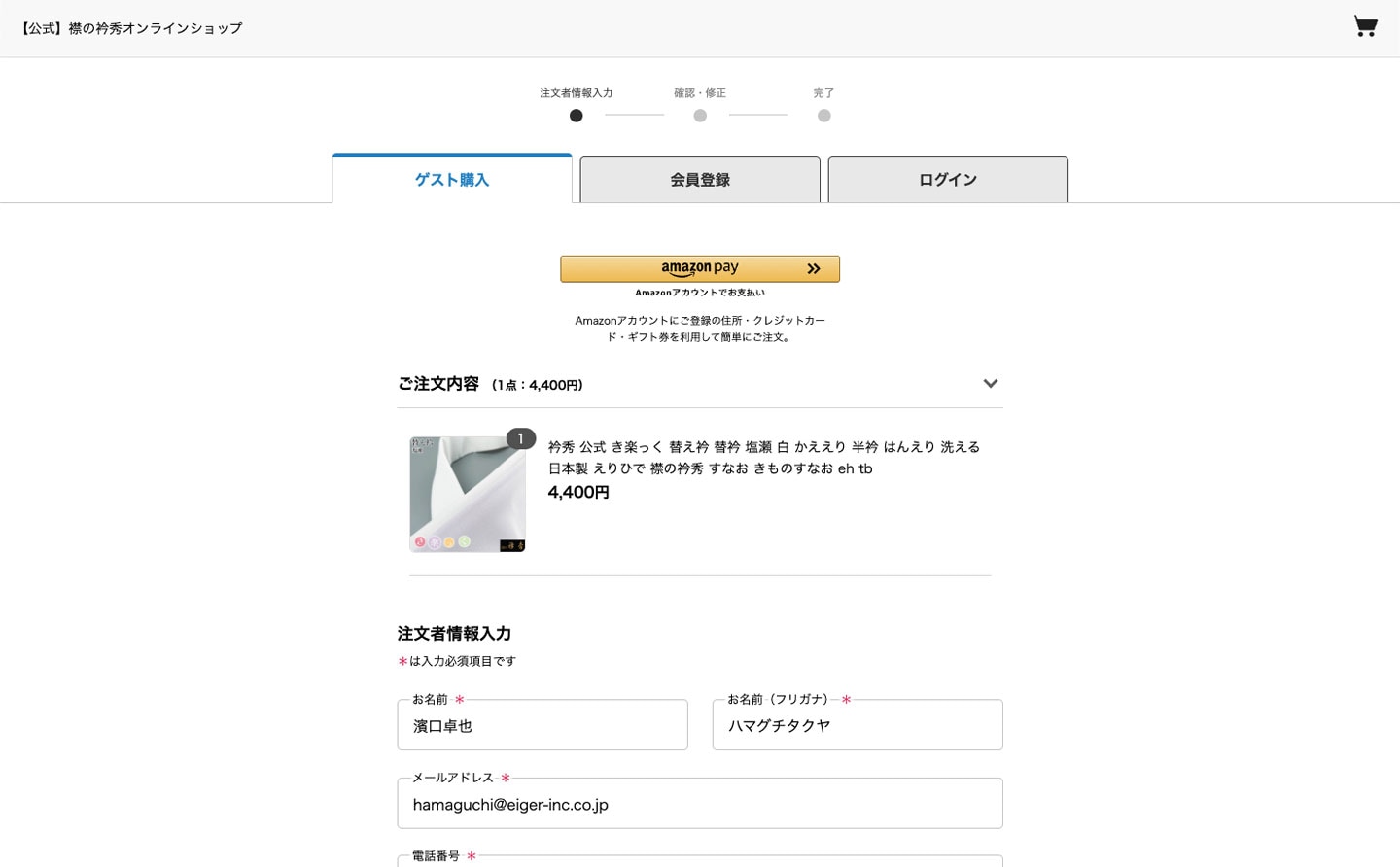The height and width of the screenshot is (867, 1400).
Task: Switch to the 会員登録 tab
Action: [700, 180]
